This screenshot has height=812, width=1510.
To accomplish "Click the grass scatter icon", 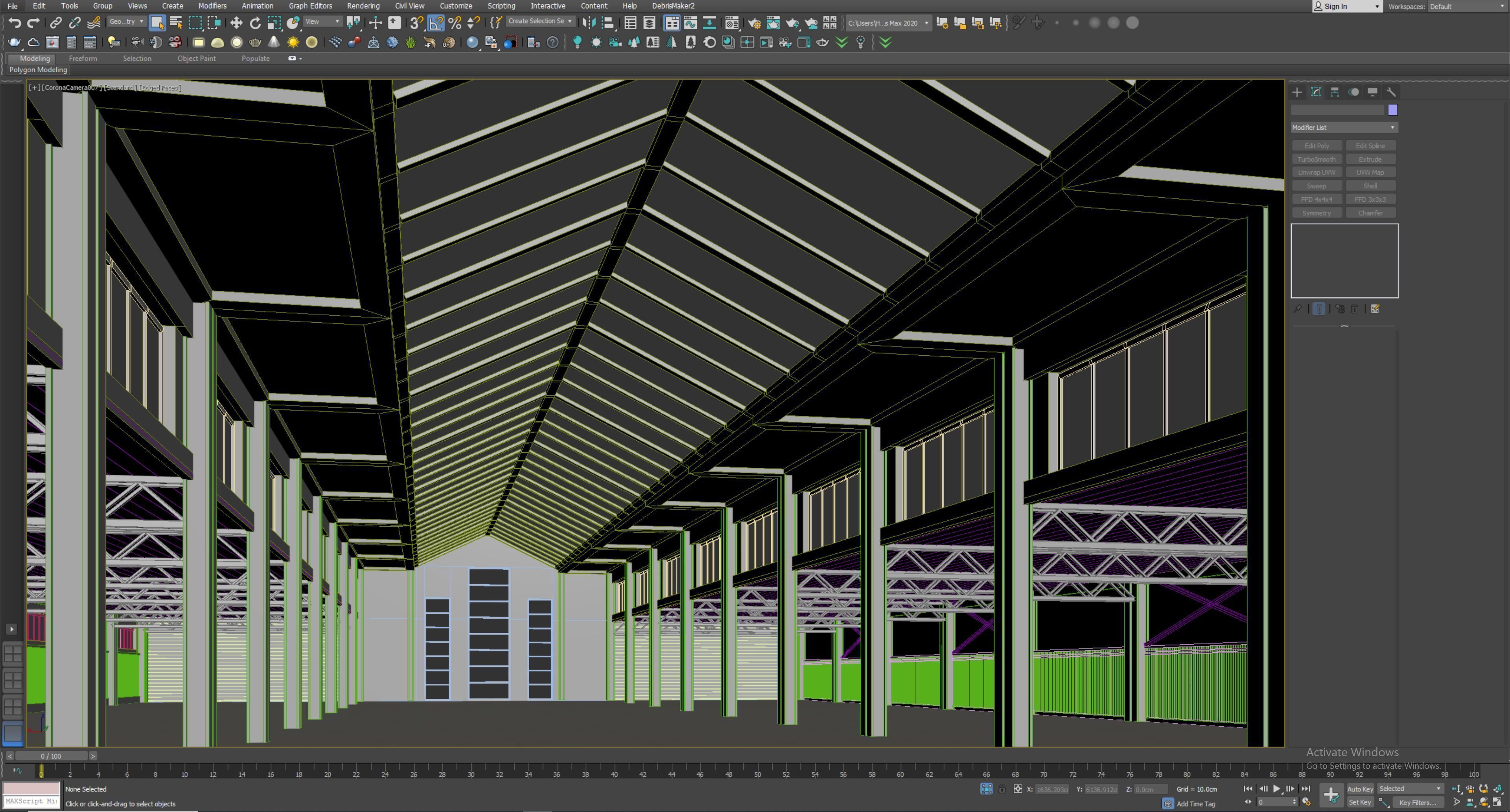I will click(x=411, y=42).
